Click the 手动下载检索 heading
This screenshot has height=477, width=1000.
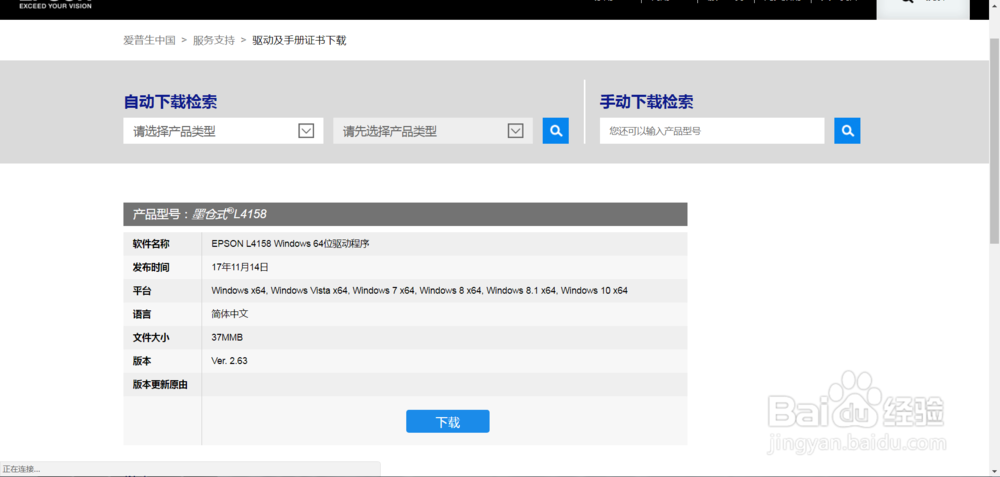[x=646, y=102]
